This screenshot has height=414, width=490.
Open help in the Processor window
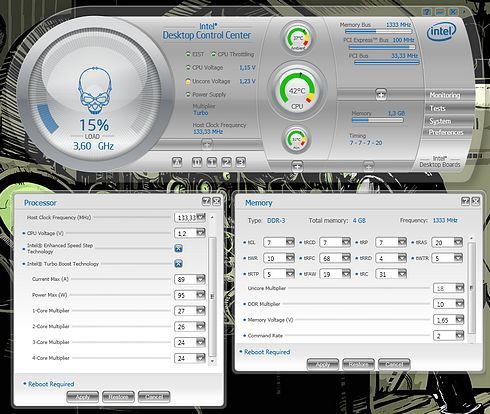click(x=206, y=201)
